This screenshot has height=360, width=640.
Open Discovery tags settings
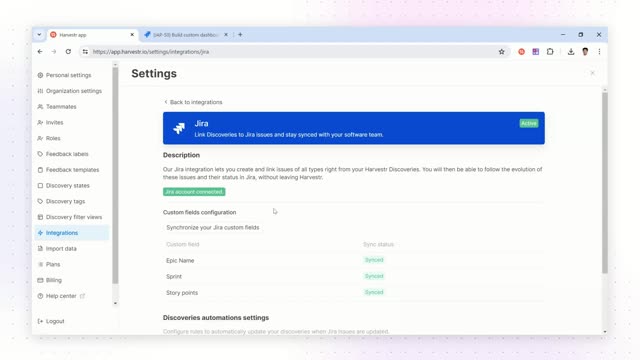coord(61,201)
